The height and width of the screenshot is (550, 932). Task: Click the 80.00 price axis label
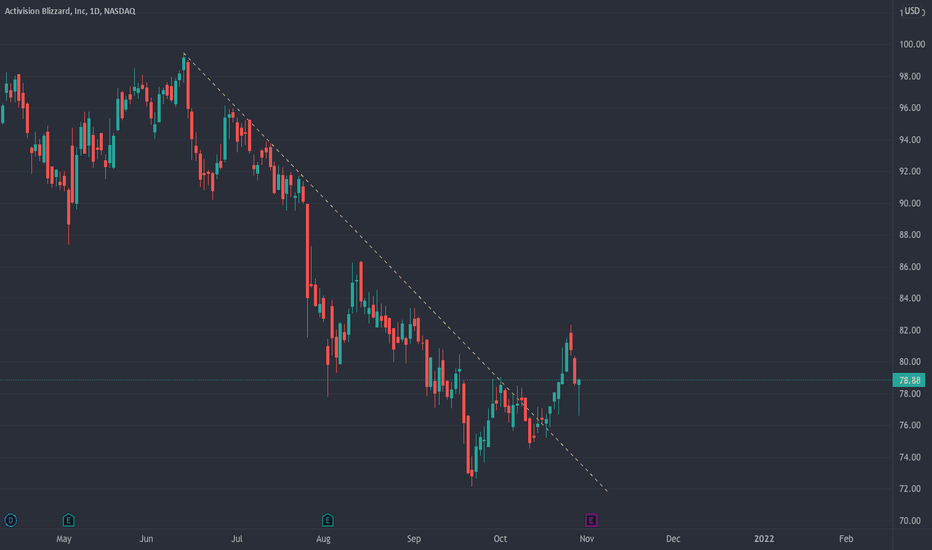pos(910,362)
